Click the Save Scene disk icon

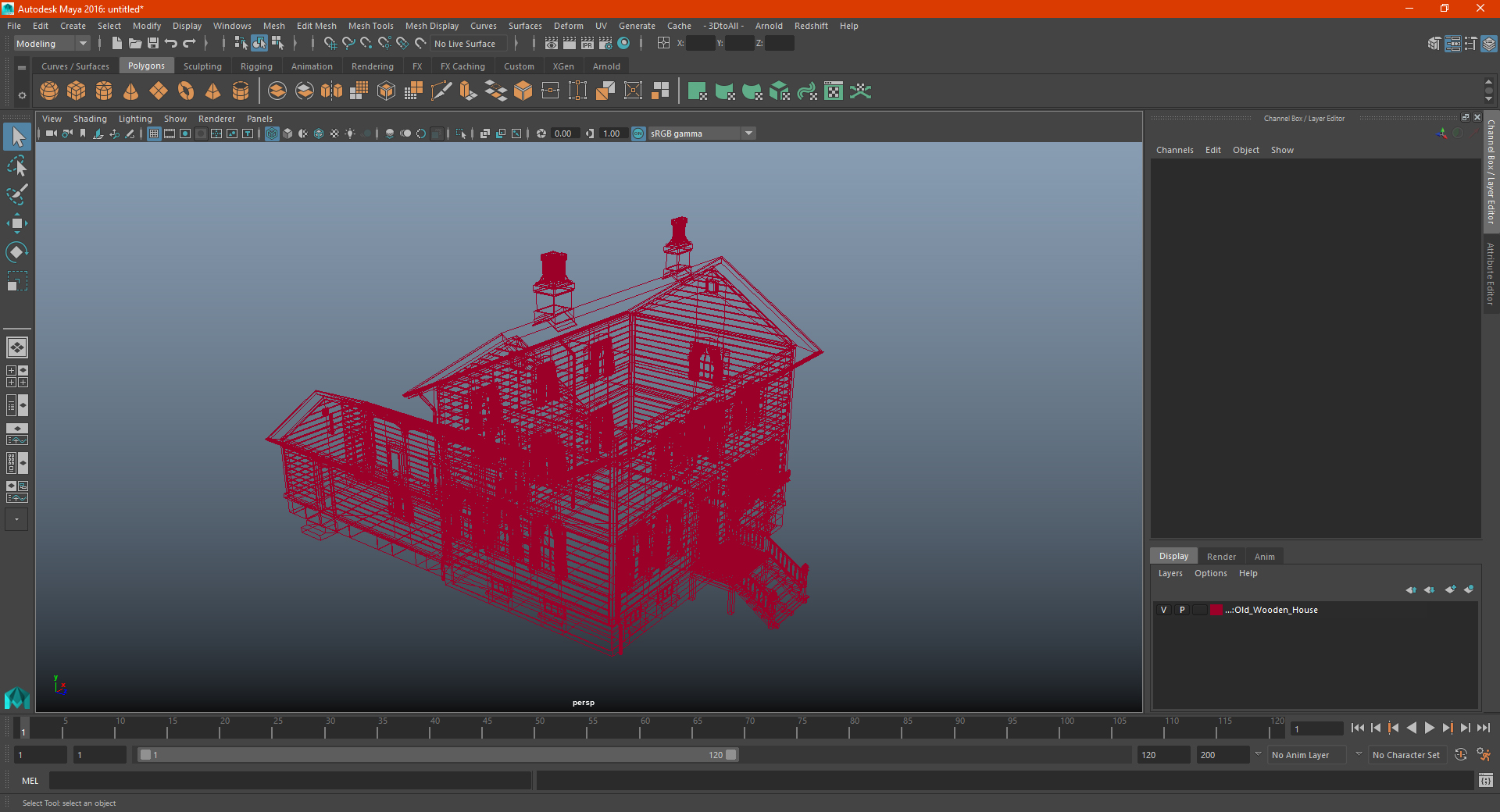153,44
